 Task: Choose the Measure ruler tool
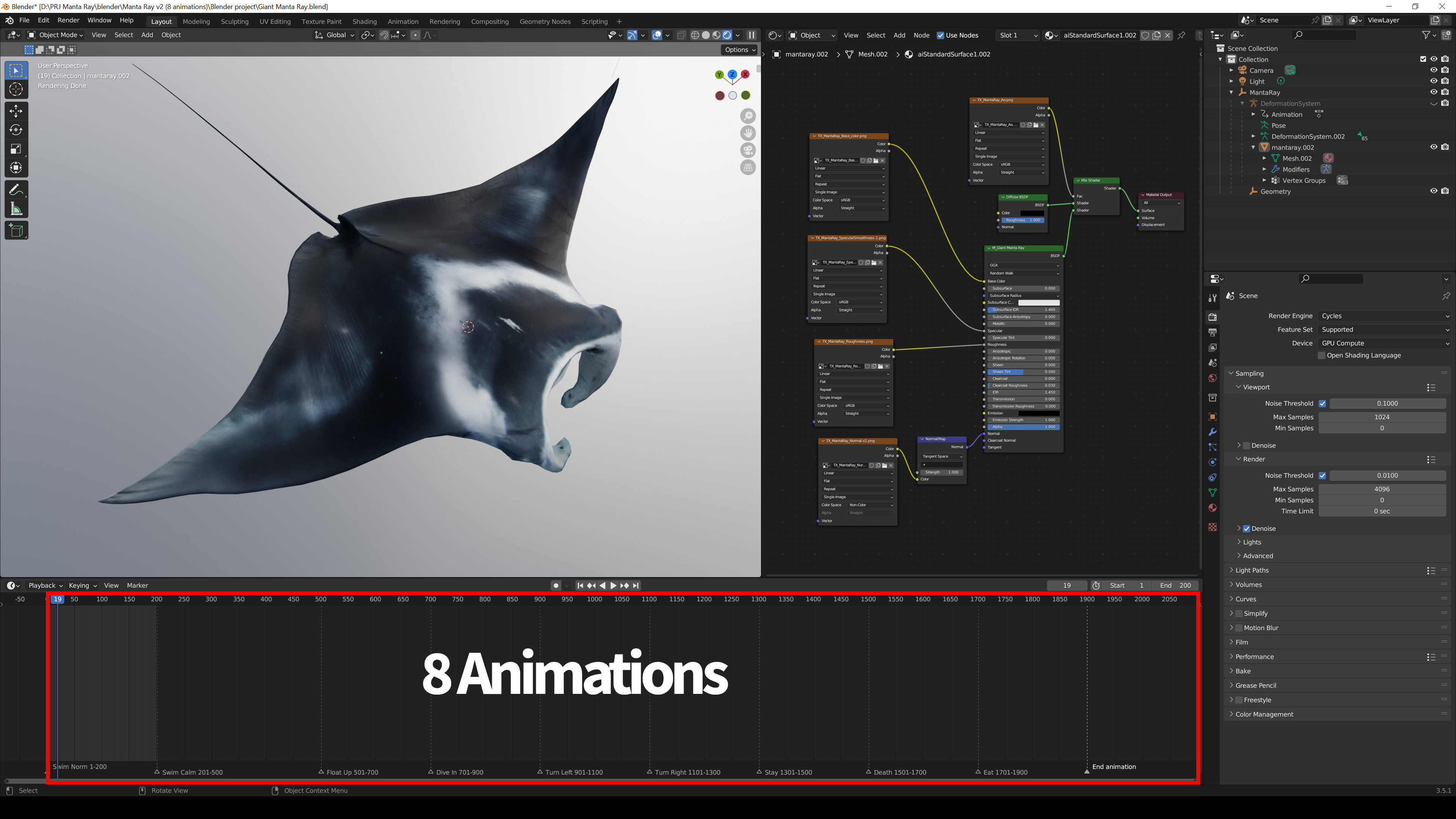coord(16,210)
